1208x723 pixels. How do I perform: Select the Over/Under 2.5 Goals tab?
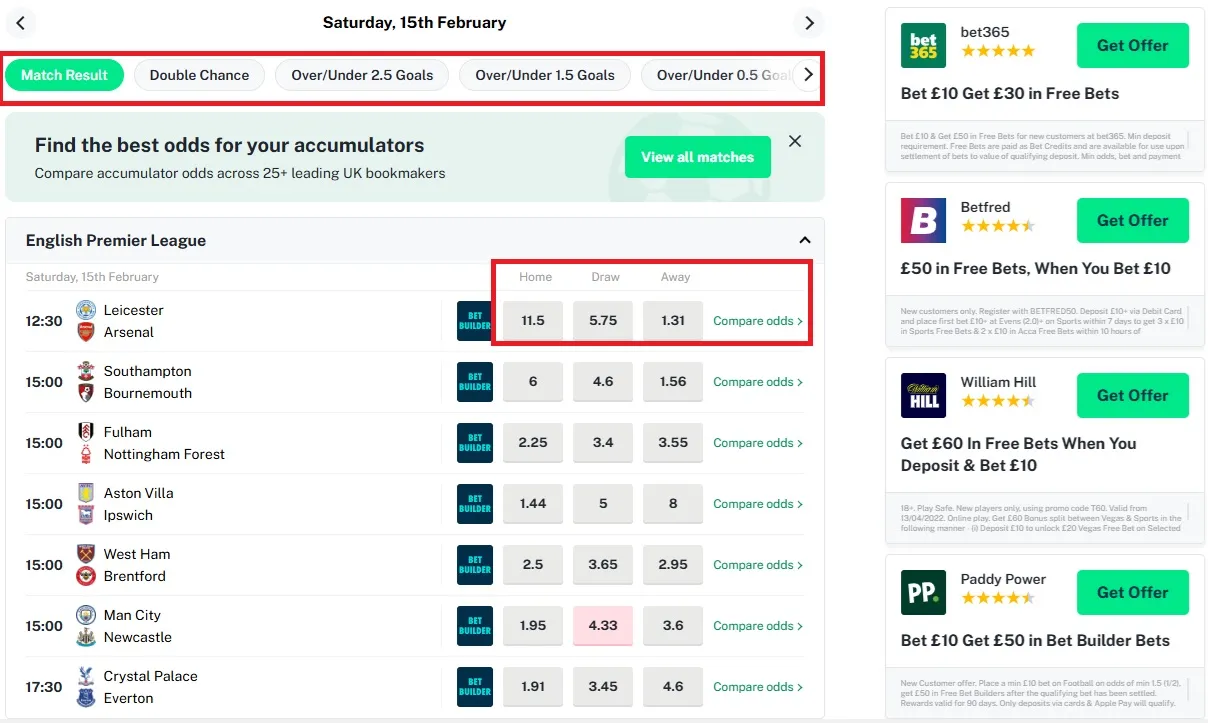[x=362, y=75]
